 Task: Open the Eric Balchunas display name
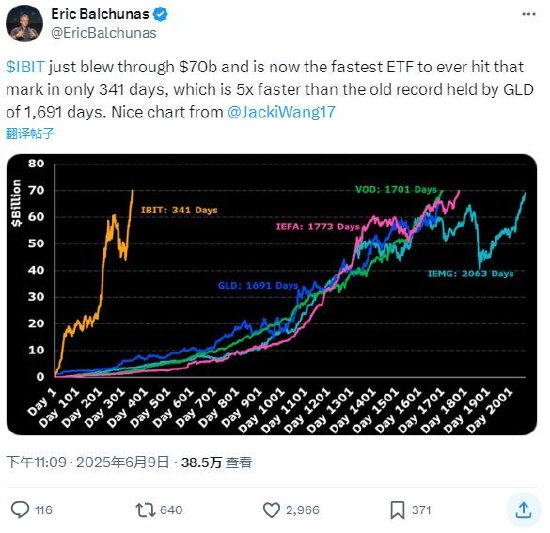[100, 14]
